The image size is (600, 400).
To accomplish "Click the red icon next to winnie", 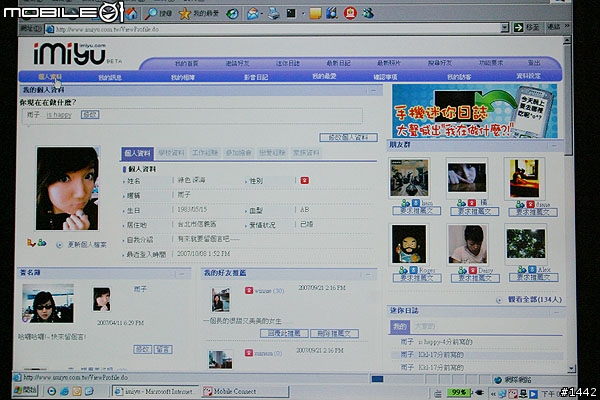I will pyautogui.click(x=249, y=291).
